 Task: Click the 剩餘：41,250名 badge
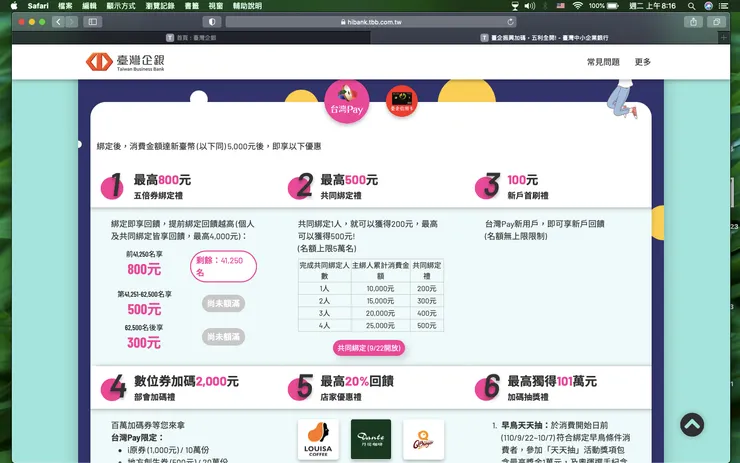coord(223,266)
